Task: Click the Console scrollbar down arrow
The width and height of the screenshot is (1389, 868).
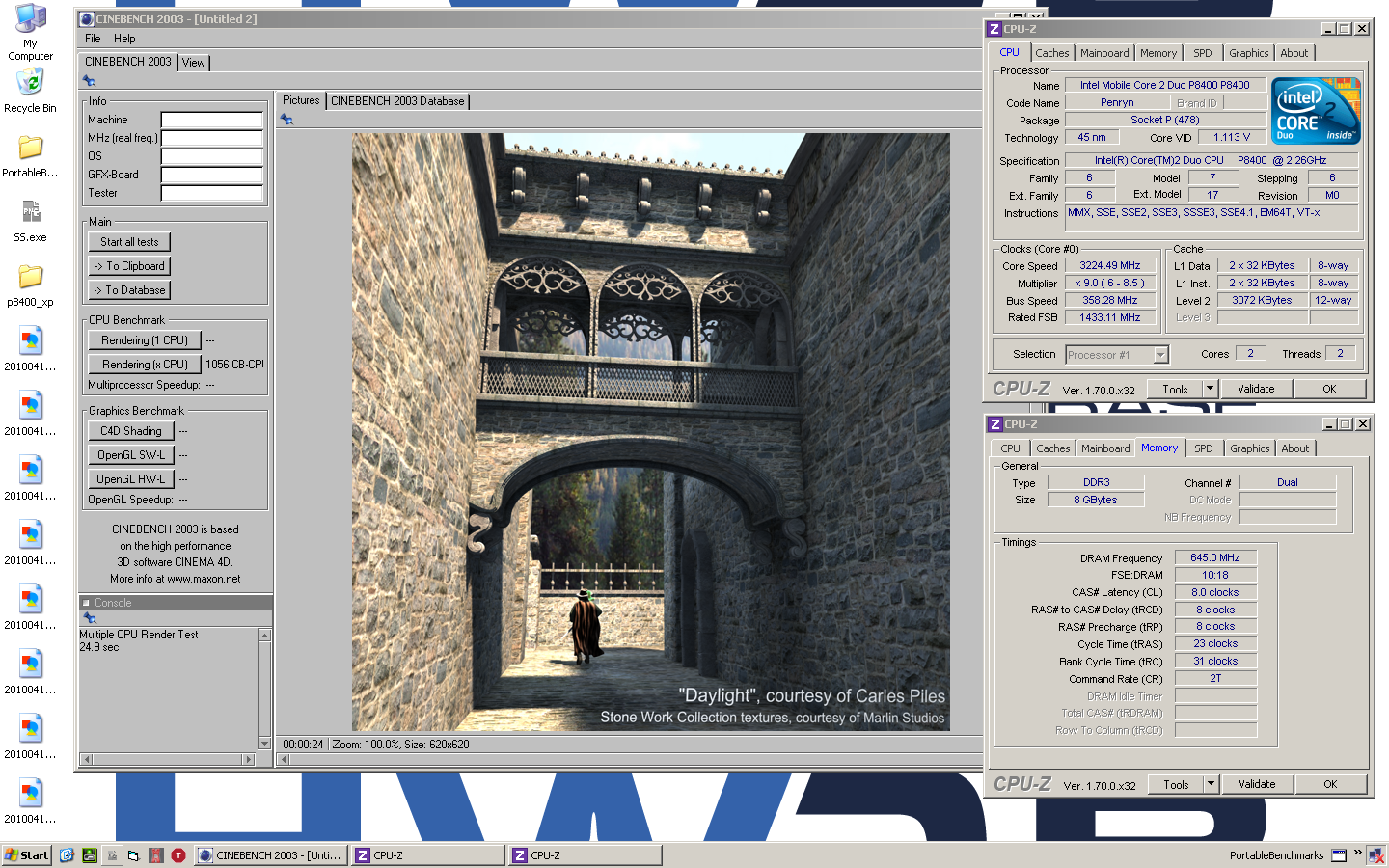Action: tap(264, 744)
